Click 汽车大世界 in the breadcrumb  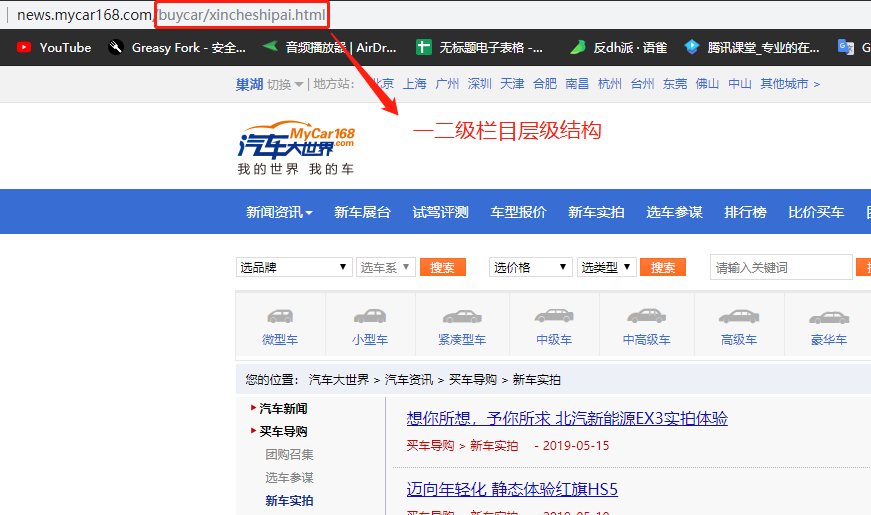click(339, 380)
